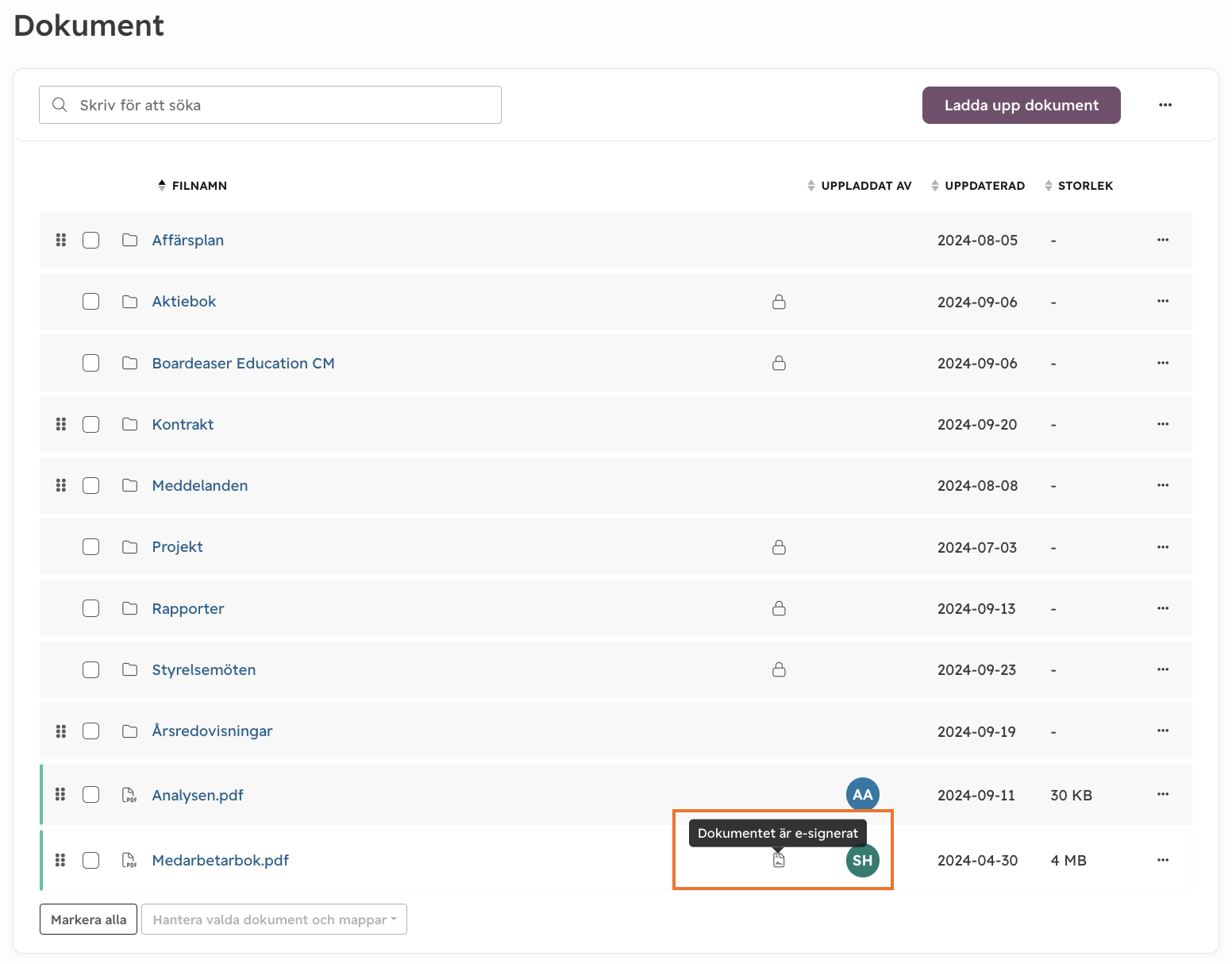Open the Årsredovisningar folder link

coord(212,731)
